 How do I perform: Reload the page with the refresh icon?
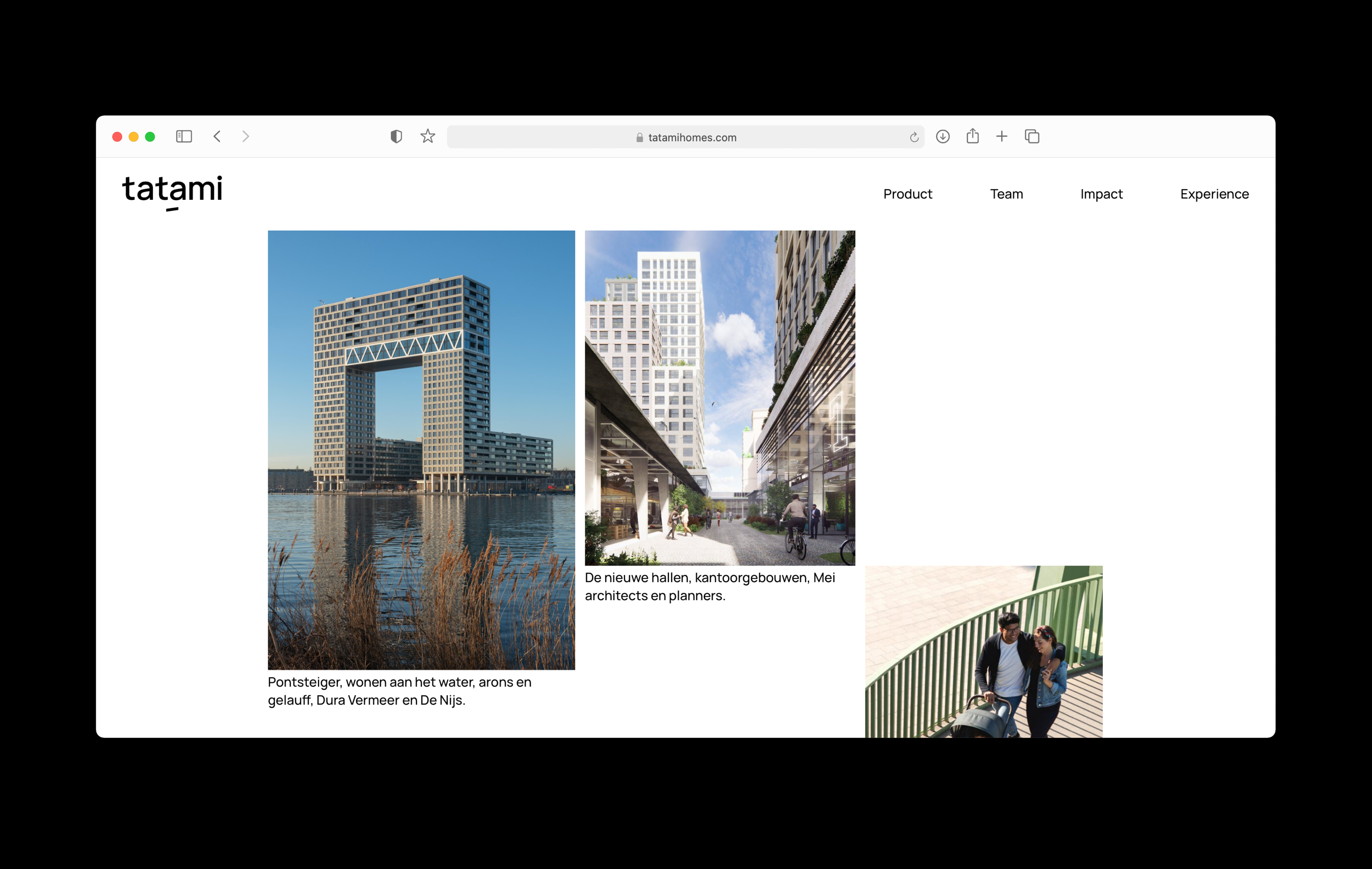[914, 137]
